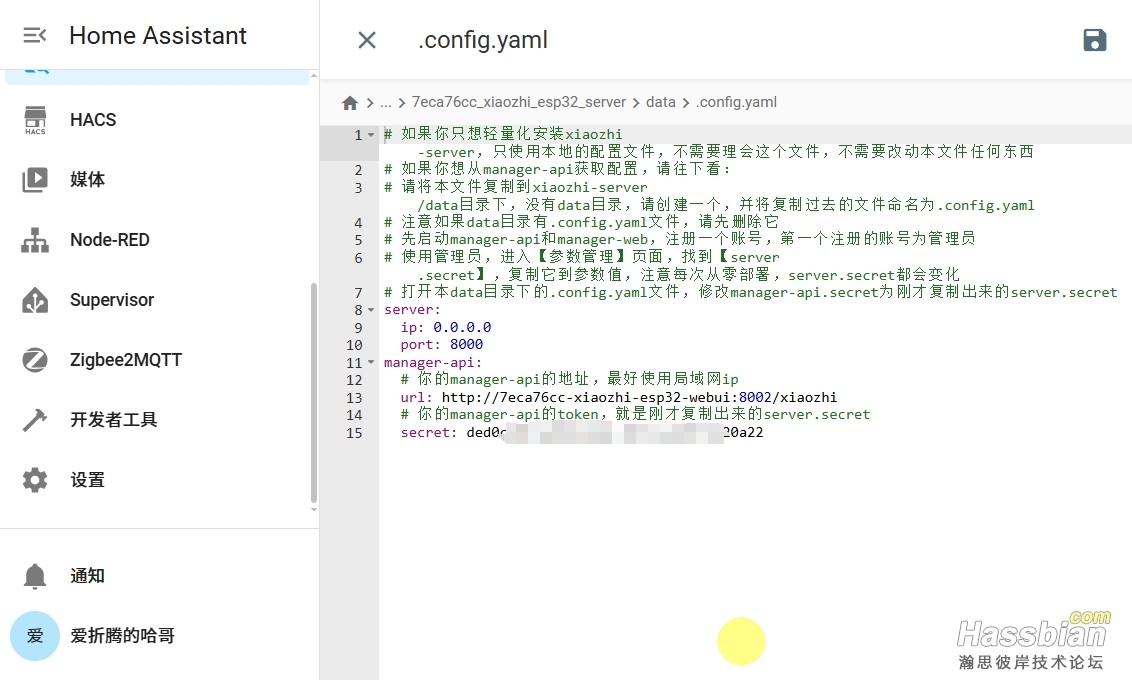Click the ip value 0.0.0.0

click(462, 328)
